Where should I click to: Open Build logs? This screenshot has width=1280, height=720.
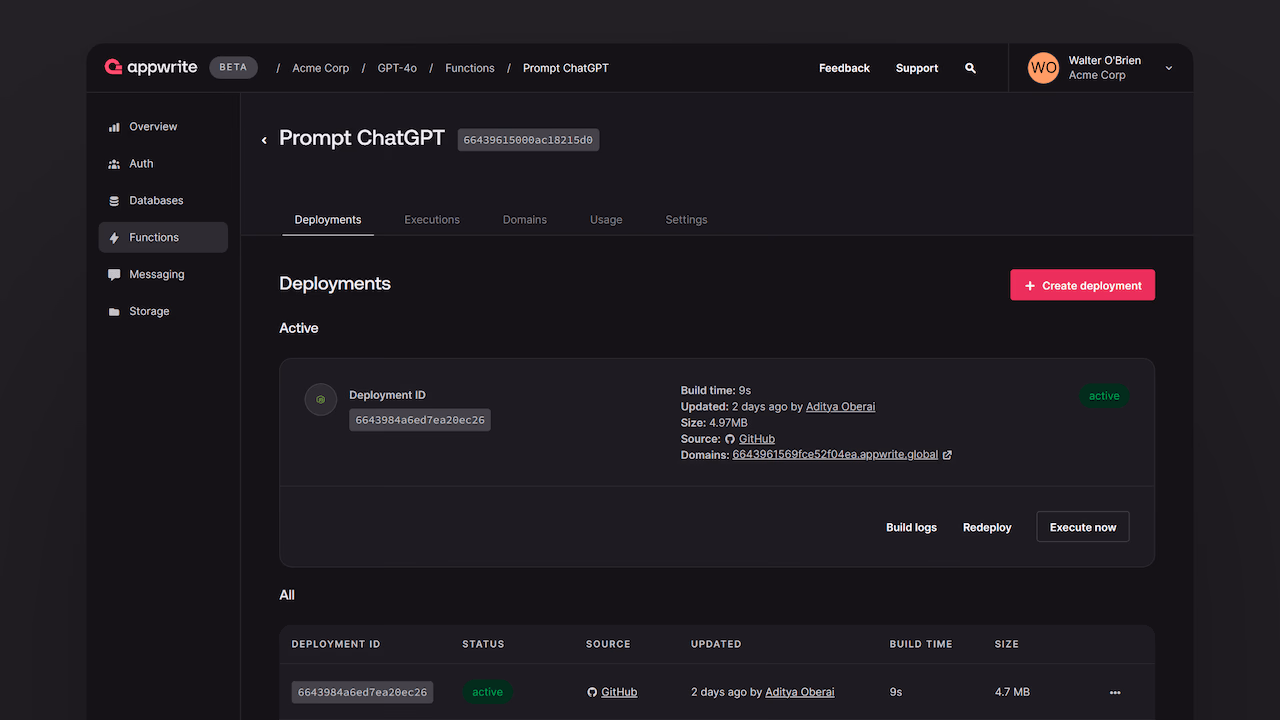911,527
